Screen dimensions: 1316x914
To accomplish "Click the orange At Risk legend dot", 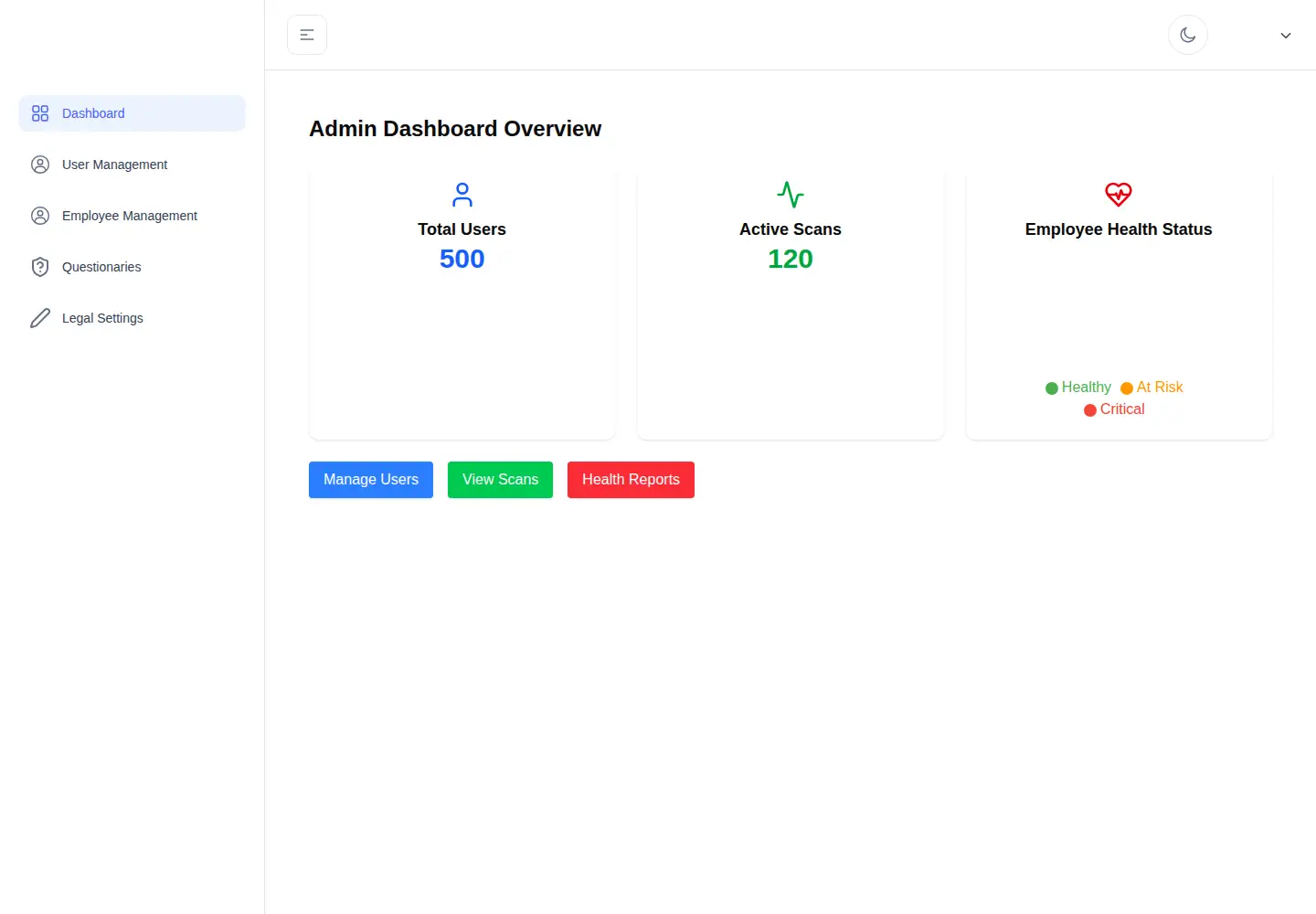I will click(x=1127, y=388).
